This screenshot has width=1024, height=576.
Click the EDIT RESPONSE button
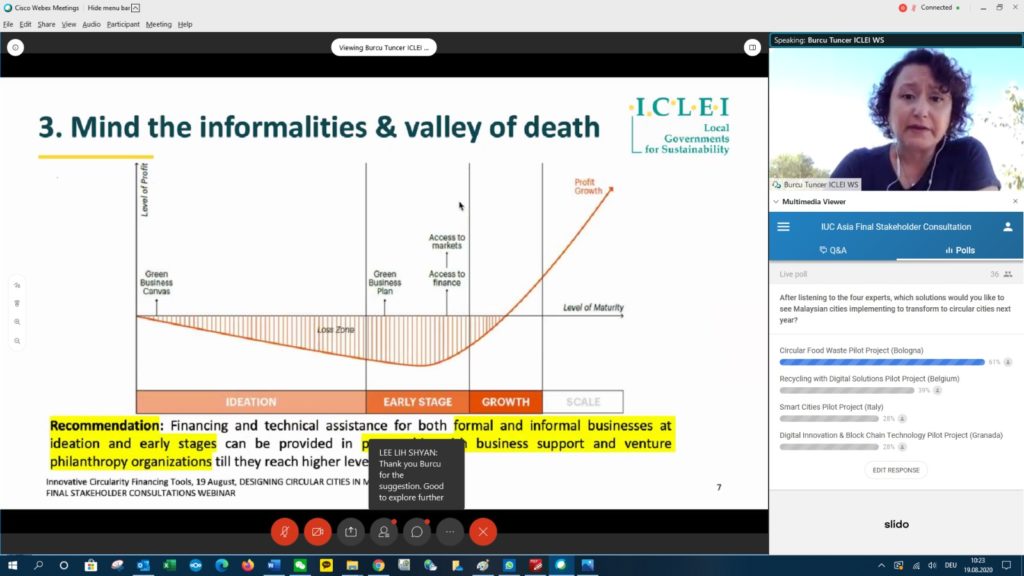896,470
